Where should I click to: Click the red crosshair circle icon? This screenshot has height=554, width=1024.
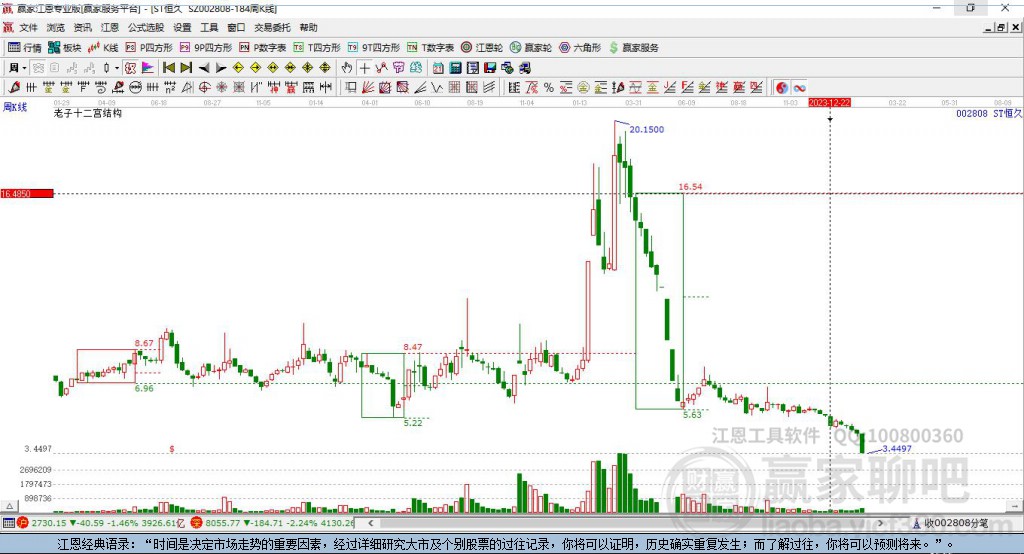(204, 88)
